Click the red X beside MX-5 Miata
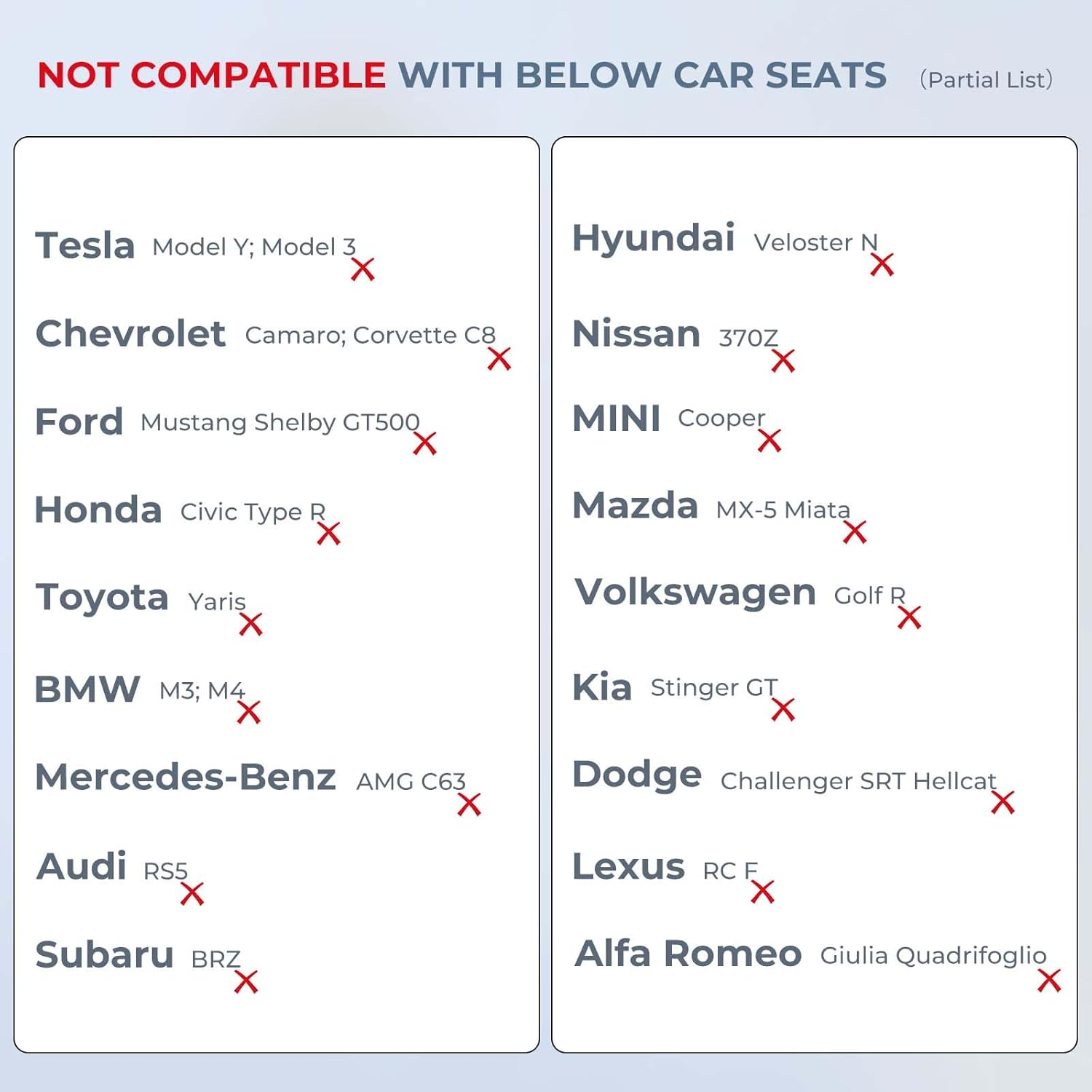1092x1092 pixels. (x=855, y=532)
